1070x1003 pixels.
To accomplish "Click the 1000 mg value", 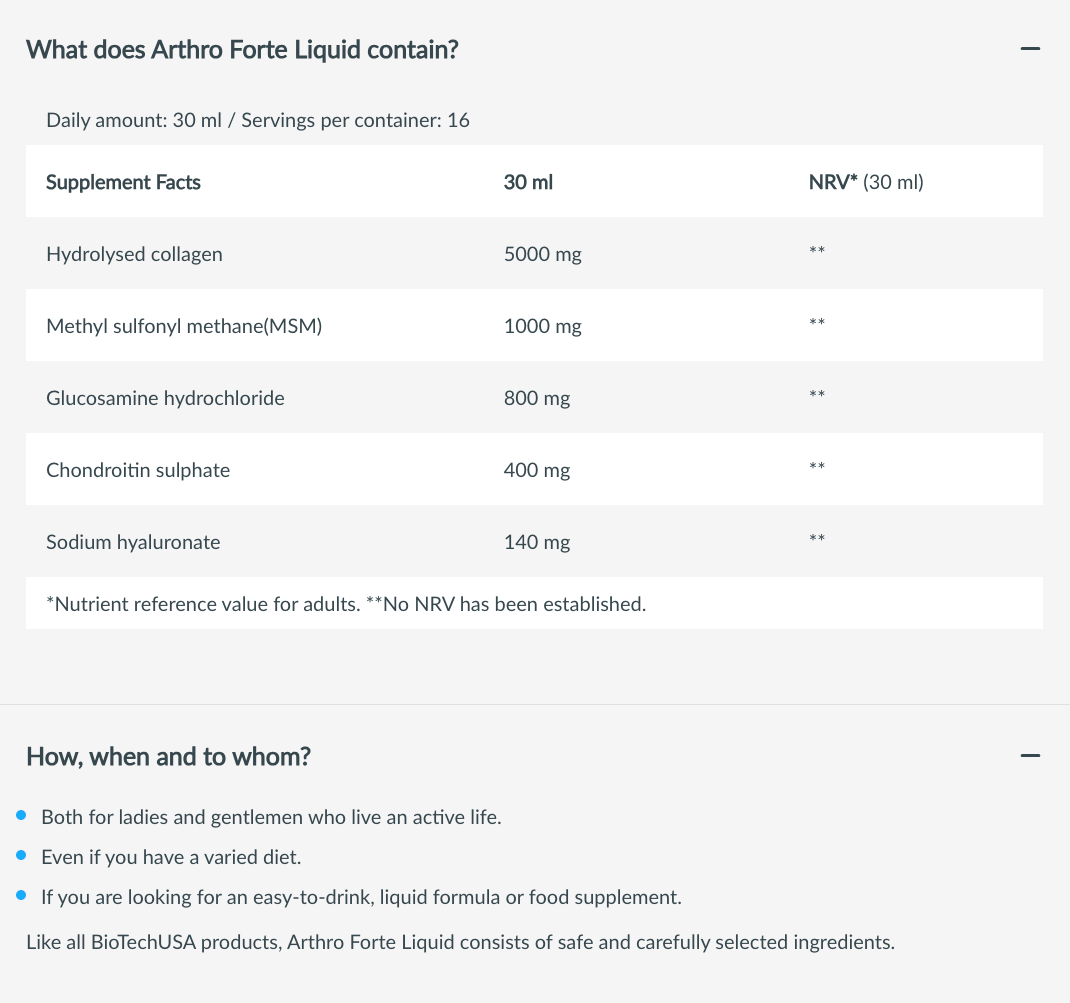I will (543, 326).
